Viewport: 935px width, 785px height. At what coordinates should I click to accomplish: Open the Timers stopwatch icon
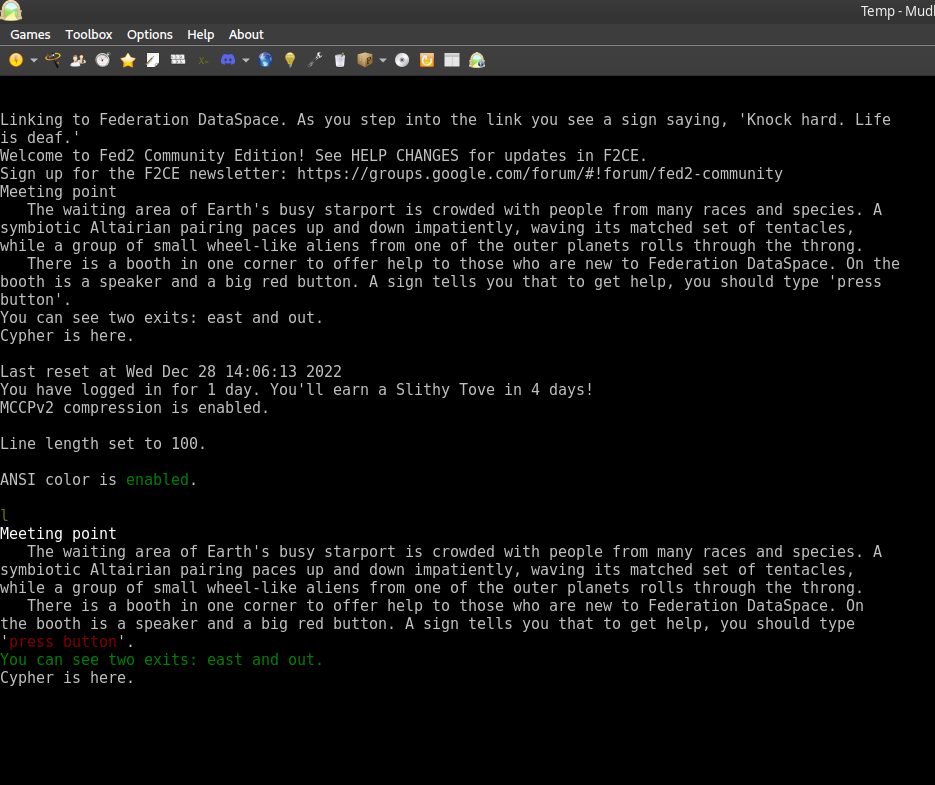click(103, 60)
